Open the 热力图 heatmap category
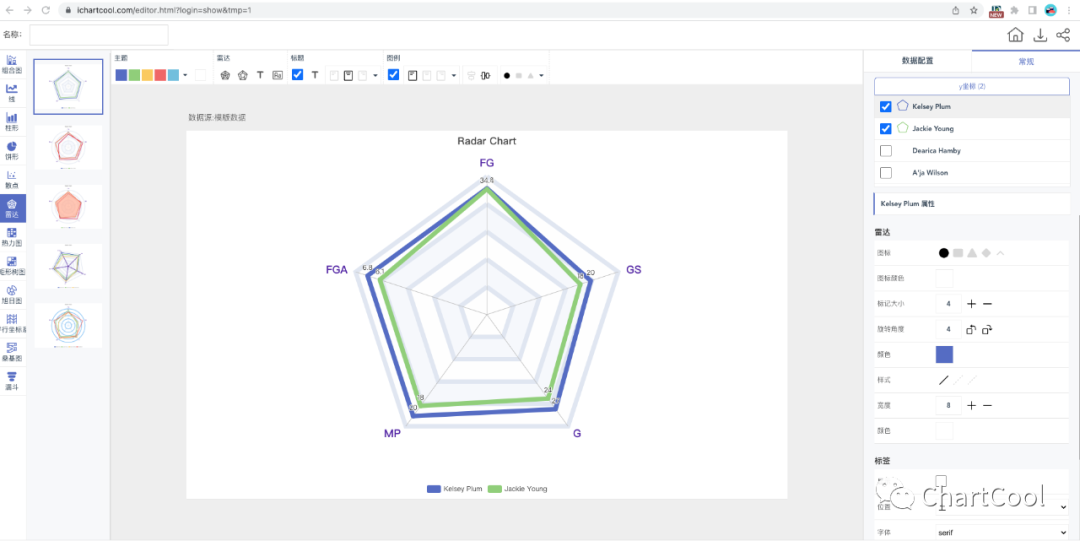 [x=12, y=237]
